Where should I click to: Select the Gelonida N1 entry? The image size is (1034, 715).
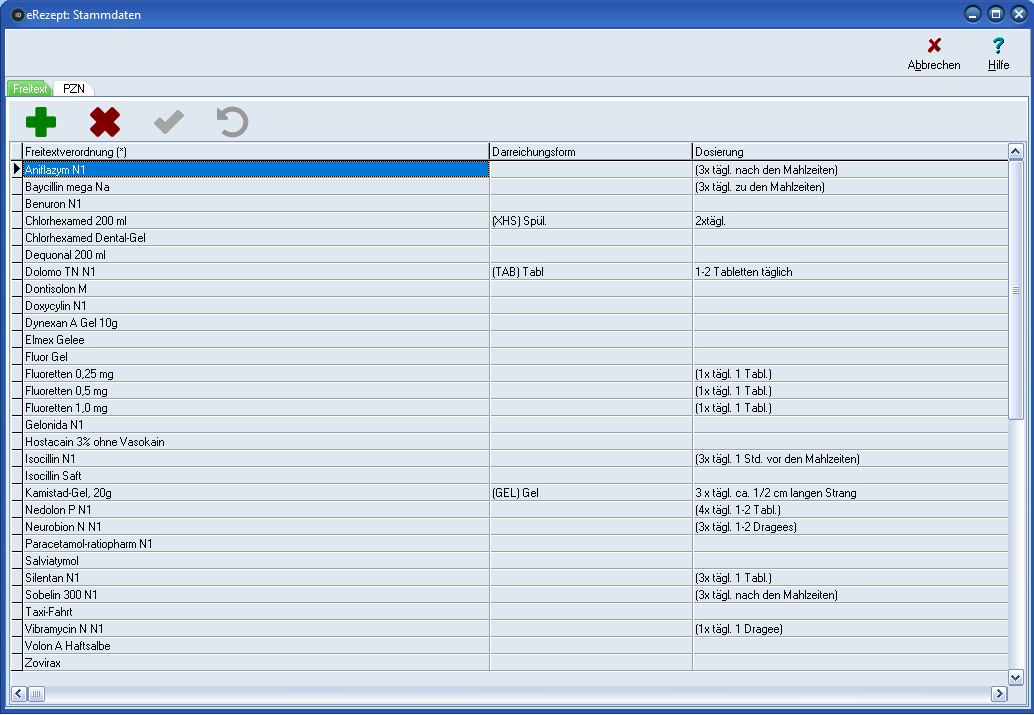tap(256, 425)
